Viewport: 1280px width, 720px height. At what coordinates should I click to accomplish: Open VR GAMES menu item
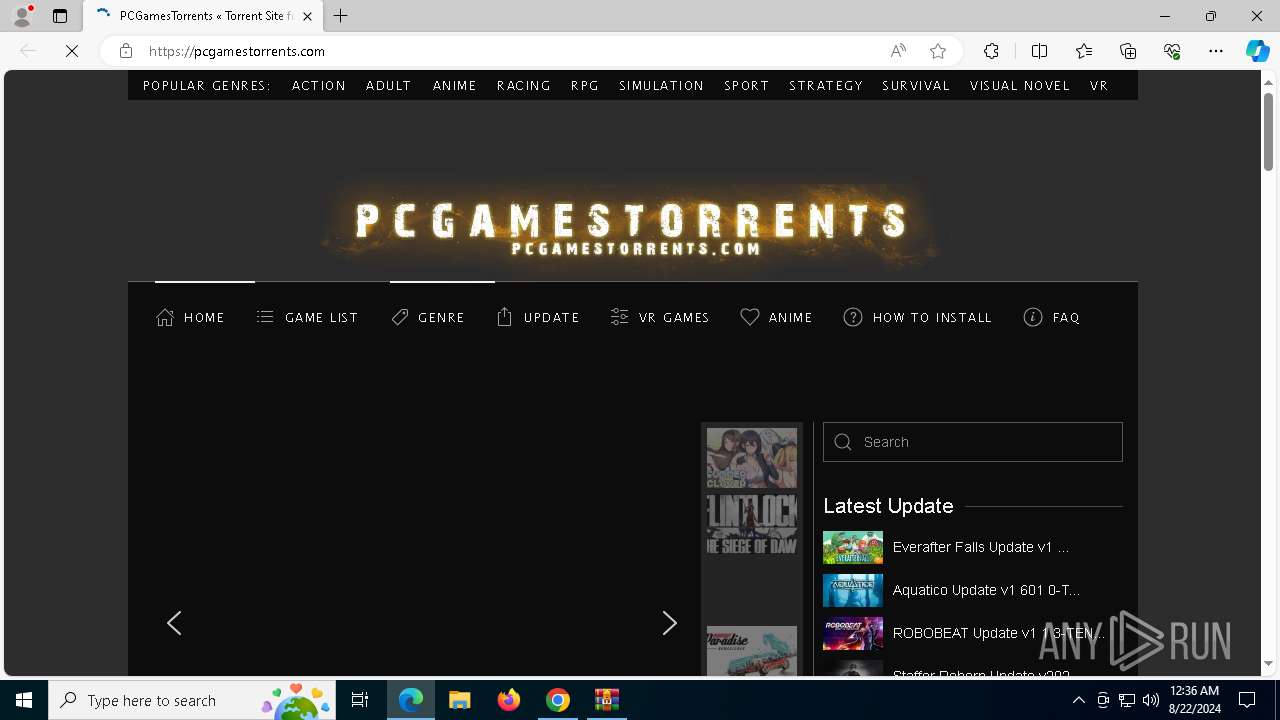660,317
